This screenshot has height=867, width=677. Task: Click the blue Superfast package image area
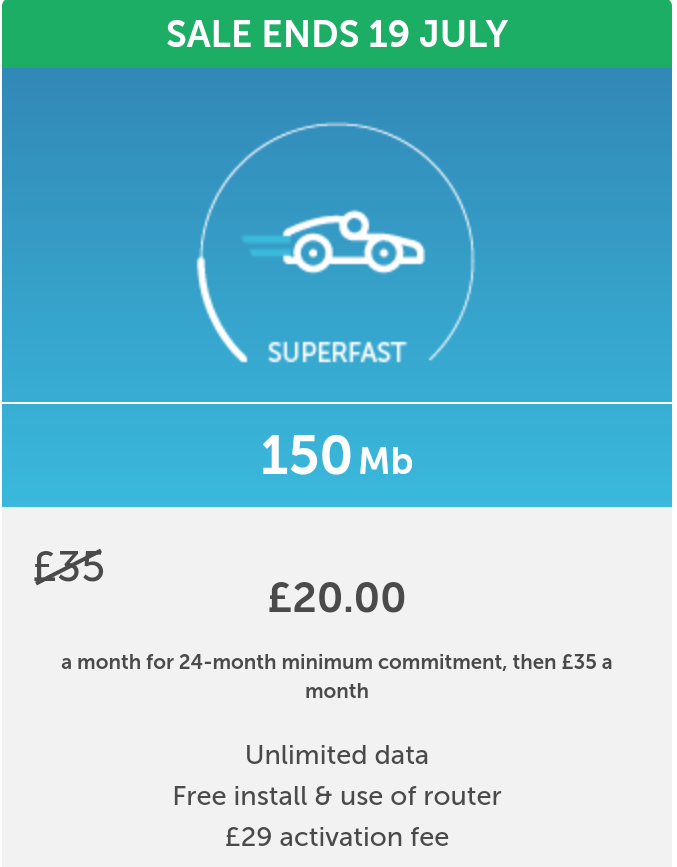[337, 235]
